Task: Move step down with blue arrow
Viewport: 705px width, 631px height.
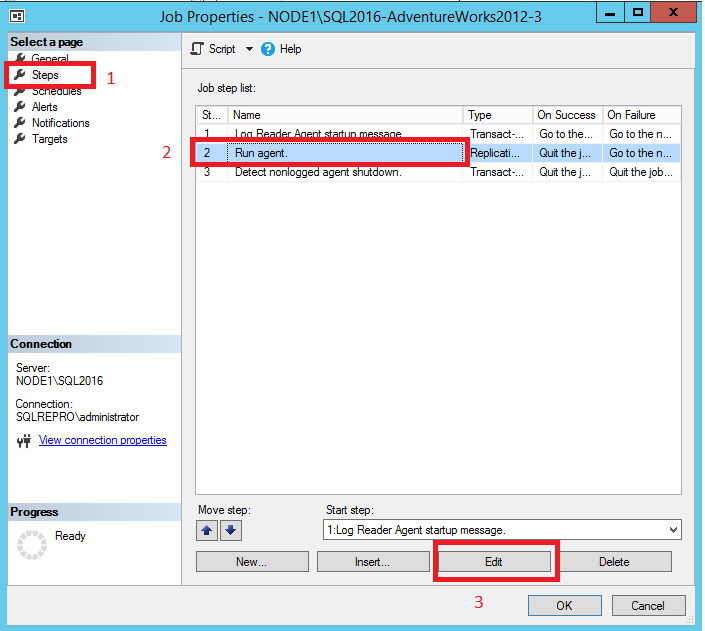Action: (x=231, y=530)
